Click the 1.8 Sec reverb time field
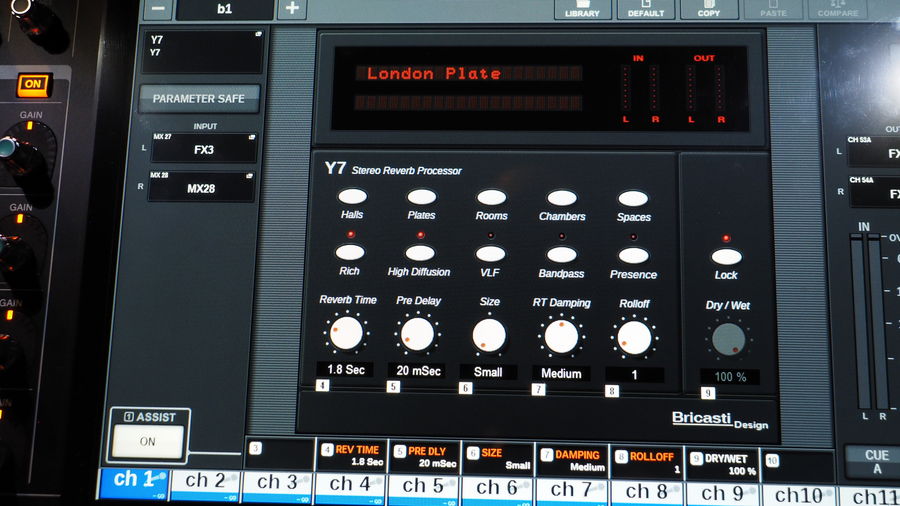Image resolution: width=900 pixels, height=506 pixels. click(346, 370)
